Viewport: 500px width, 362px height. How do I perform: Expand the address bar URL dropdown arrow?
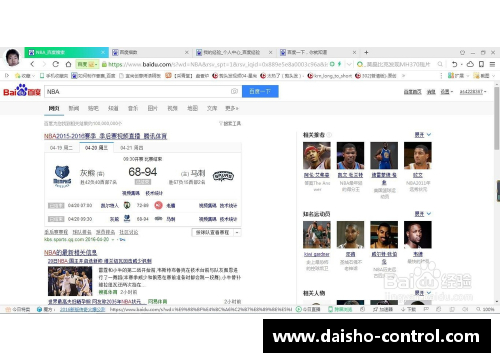click(349, 64)
